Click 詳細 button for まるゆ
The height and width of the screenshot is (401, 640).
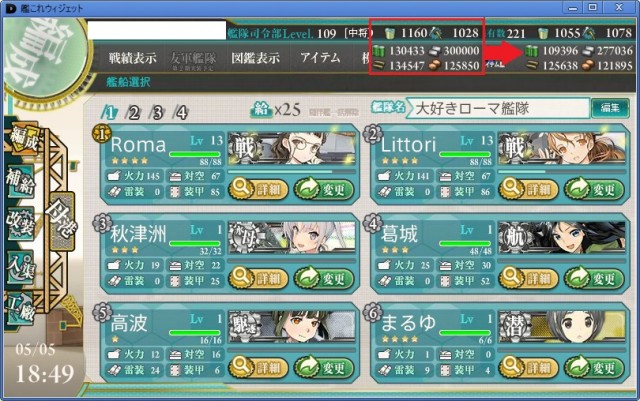[529, 368]
